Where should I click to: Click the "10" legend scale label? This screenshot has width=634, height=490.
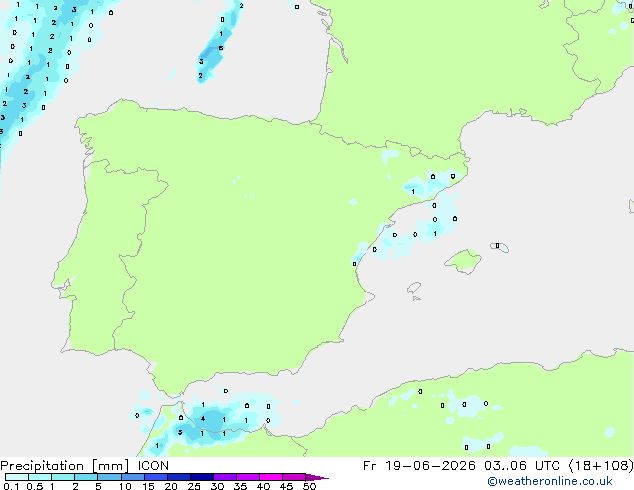point(125,486)
